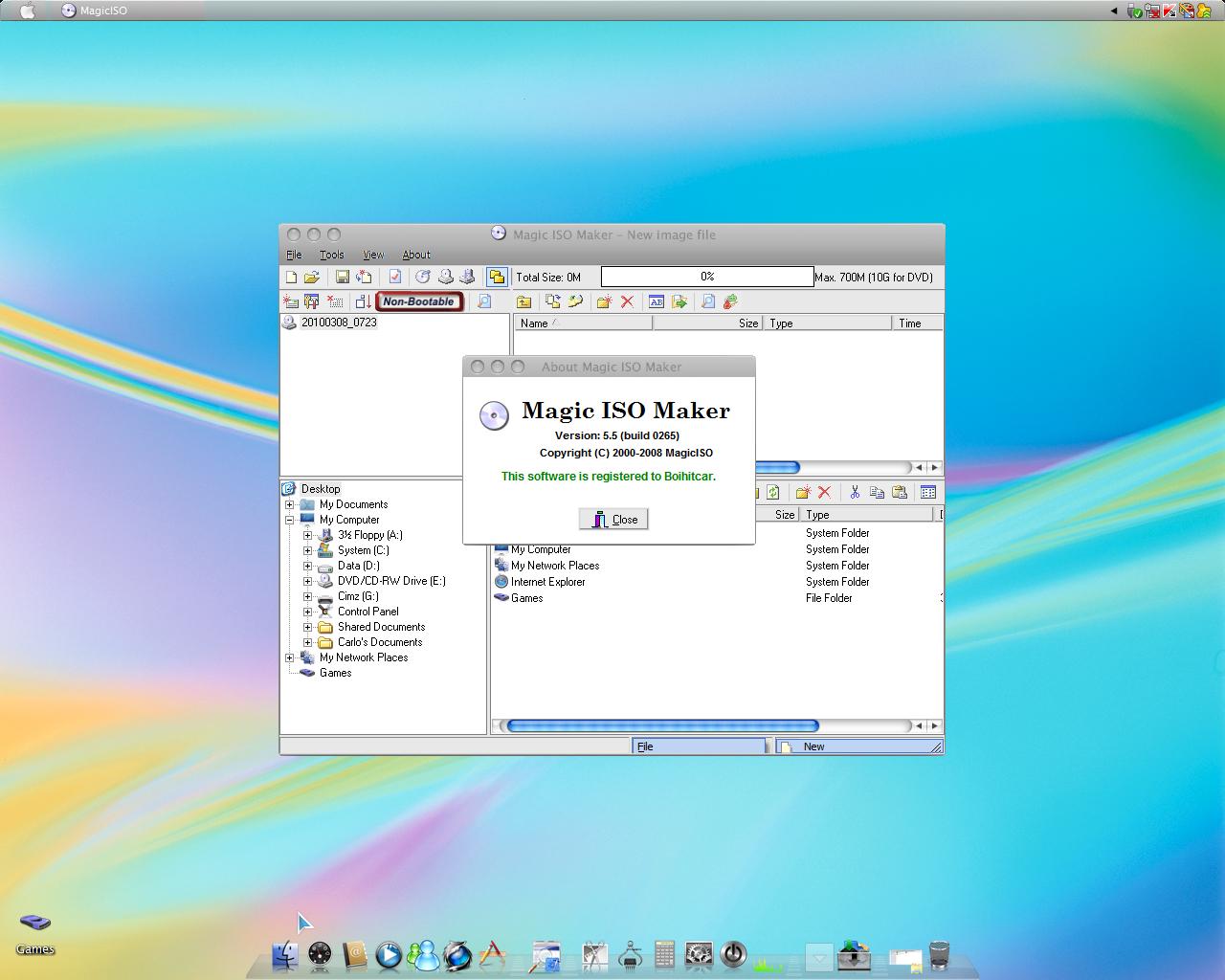Select Internet Explorer in the file list
The height and width of the screenshot is (980, 1225).
tap(547, 582)
